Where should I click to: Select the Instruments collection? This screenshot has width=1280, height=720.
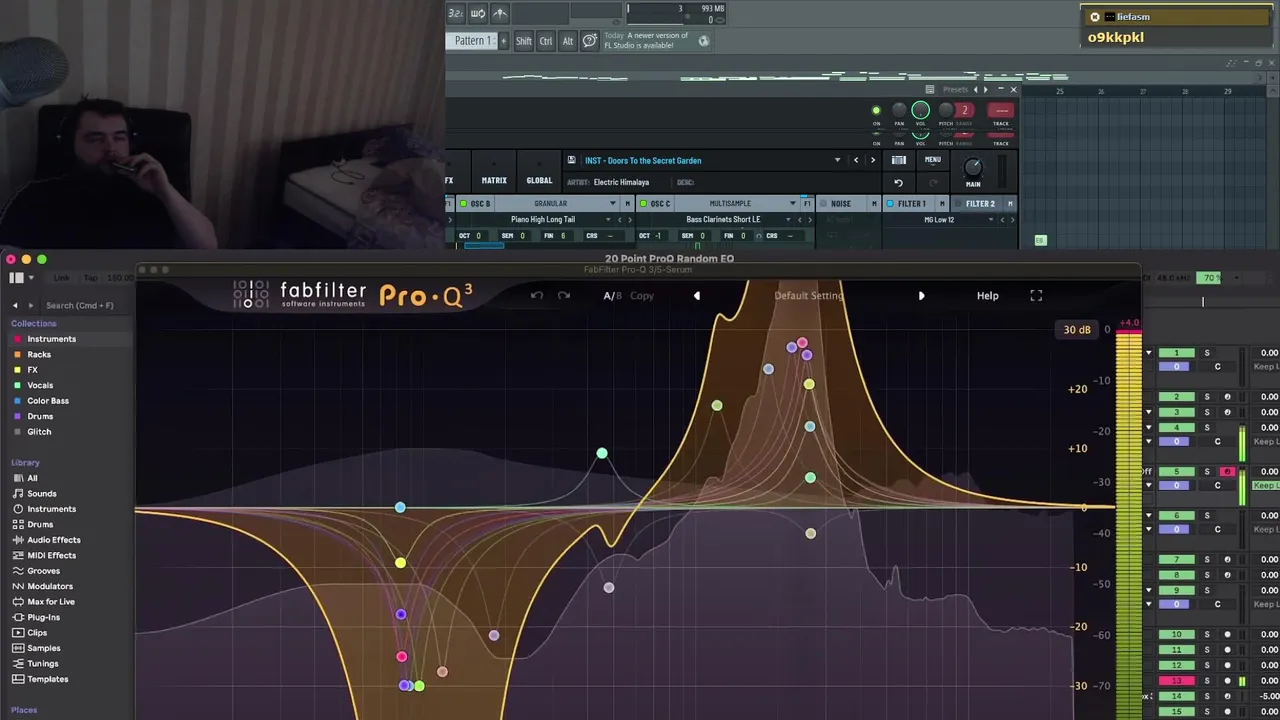pos(51,339)
